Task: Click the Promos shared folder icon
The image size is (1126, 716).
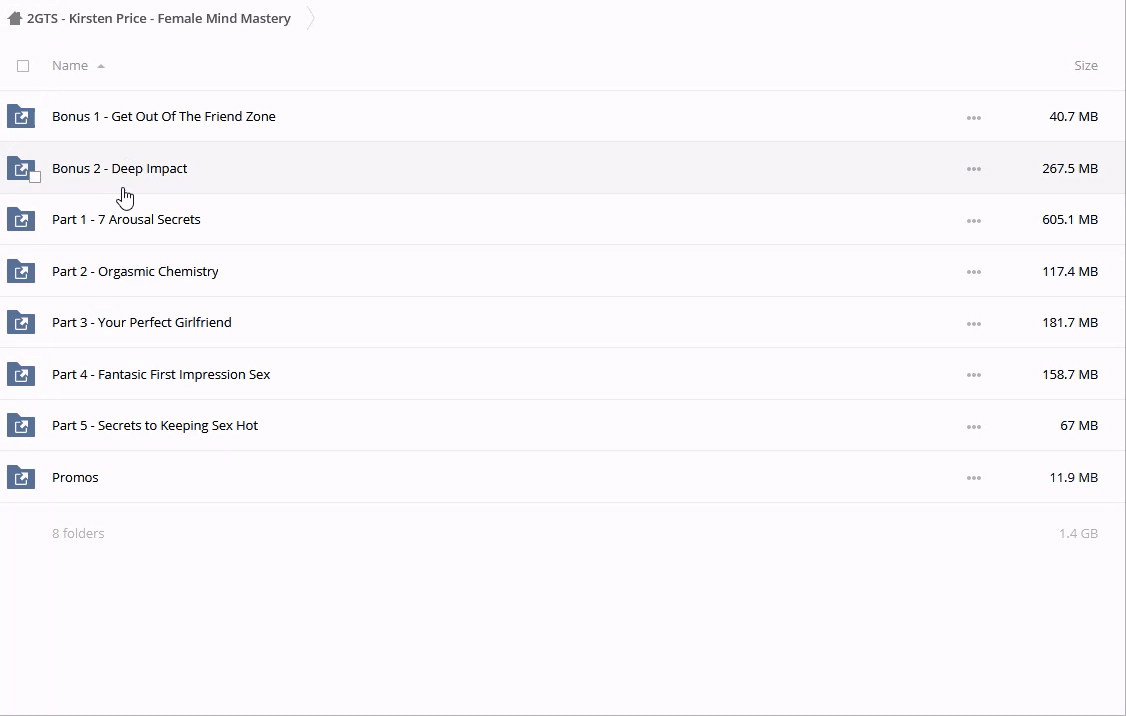Action: (21, 478)
